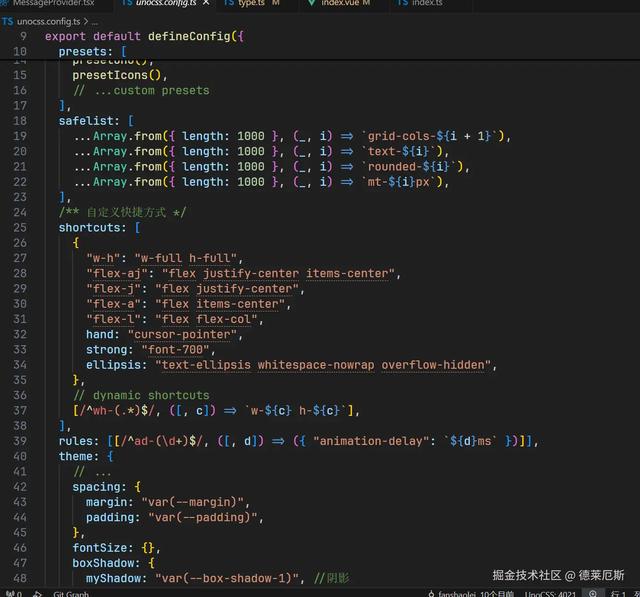640x597 pixels.
Task: Click the "font-700" string value
Action: coord(176,350)
